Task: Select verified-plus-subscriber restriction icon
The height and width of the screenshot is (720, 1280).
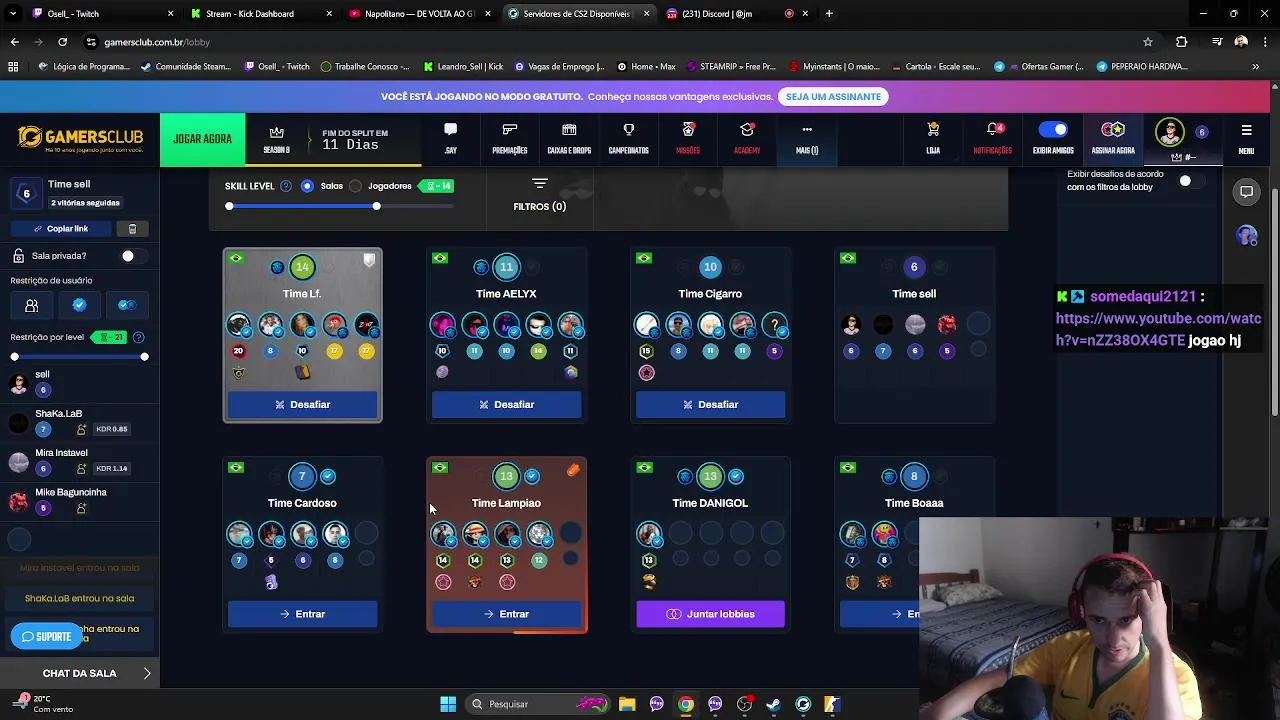Action: 127,305
